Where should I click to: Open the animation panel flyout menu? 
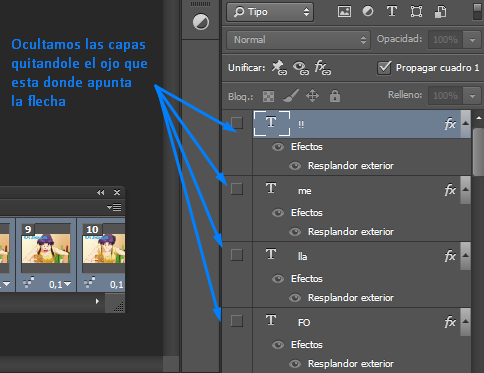(114, 207)
